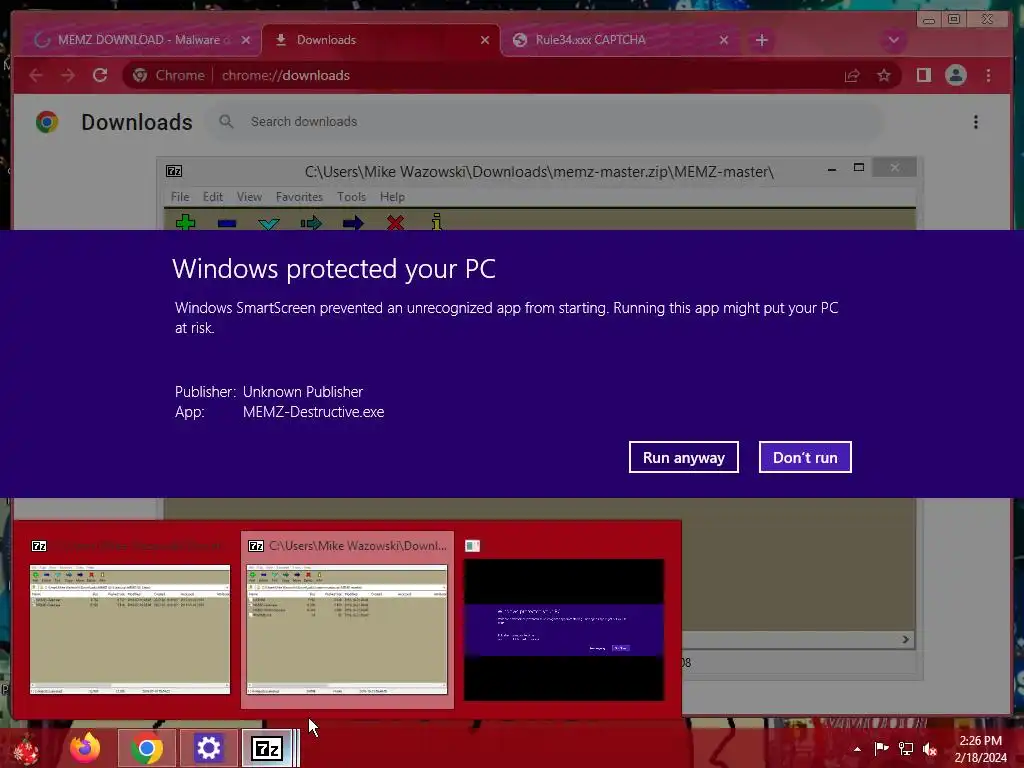Viewport: 1024px width, 768px height.
Task: Close the MEMZ DOWNLOAD tab
Action: pos(246,40)
